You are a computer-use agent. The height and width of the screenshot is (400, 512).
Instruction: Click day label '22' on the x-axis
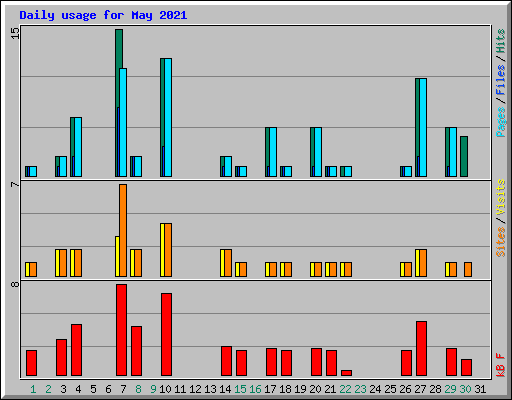[345, 389]
